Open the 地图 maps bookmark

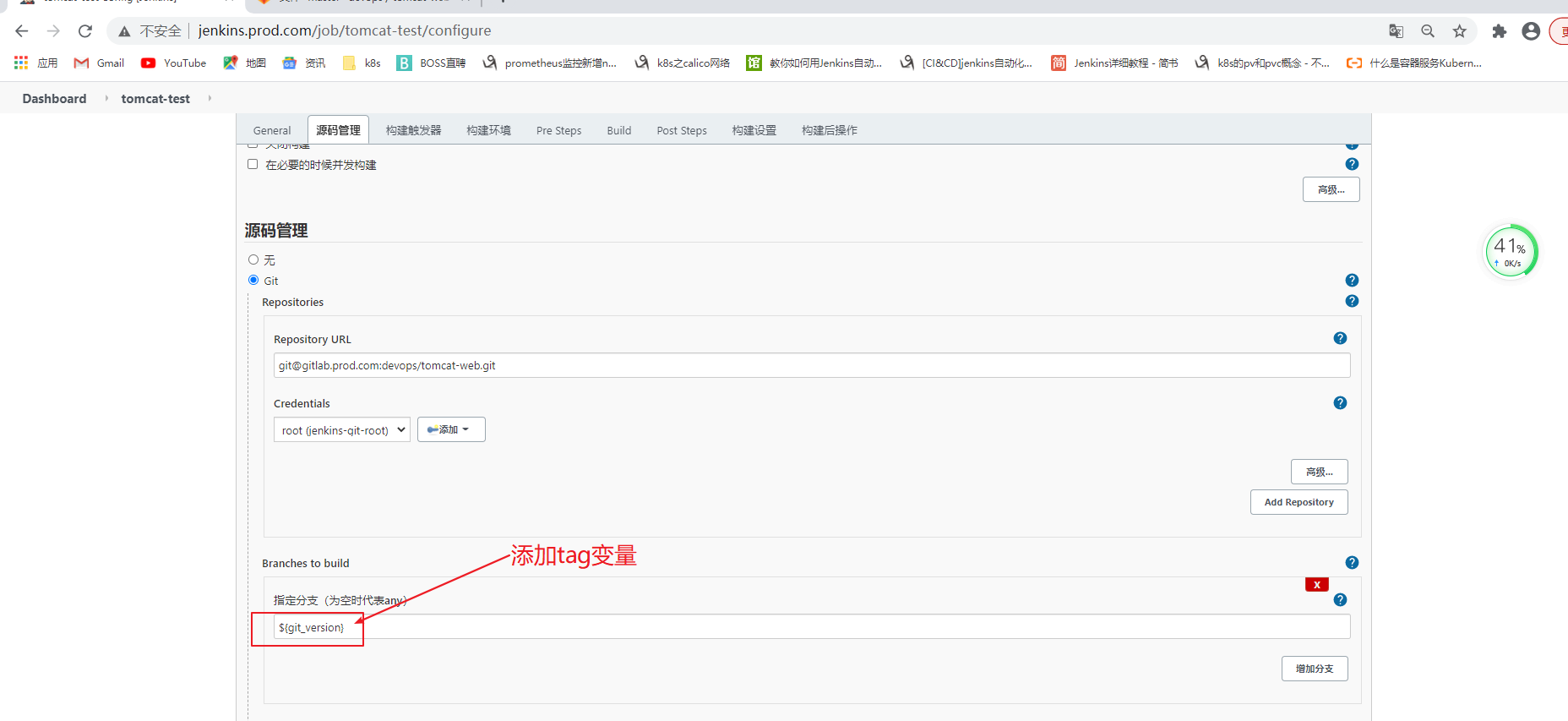coord(244,63)
